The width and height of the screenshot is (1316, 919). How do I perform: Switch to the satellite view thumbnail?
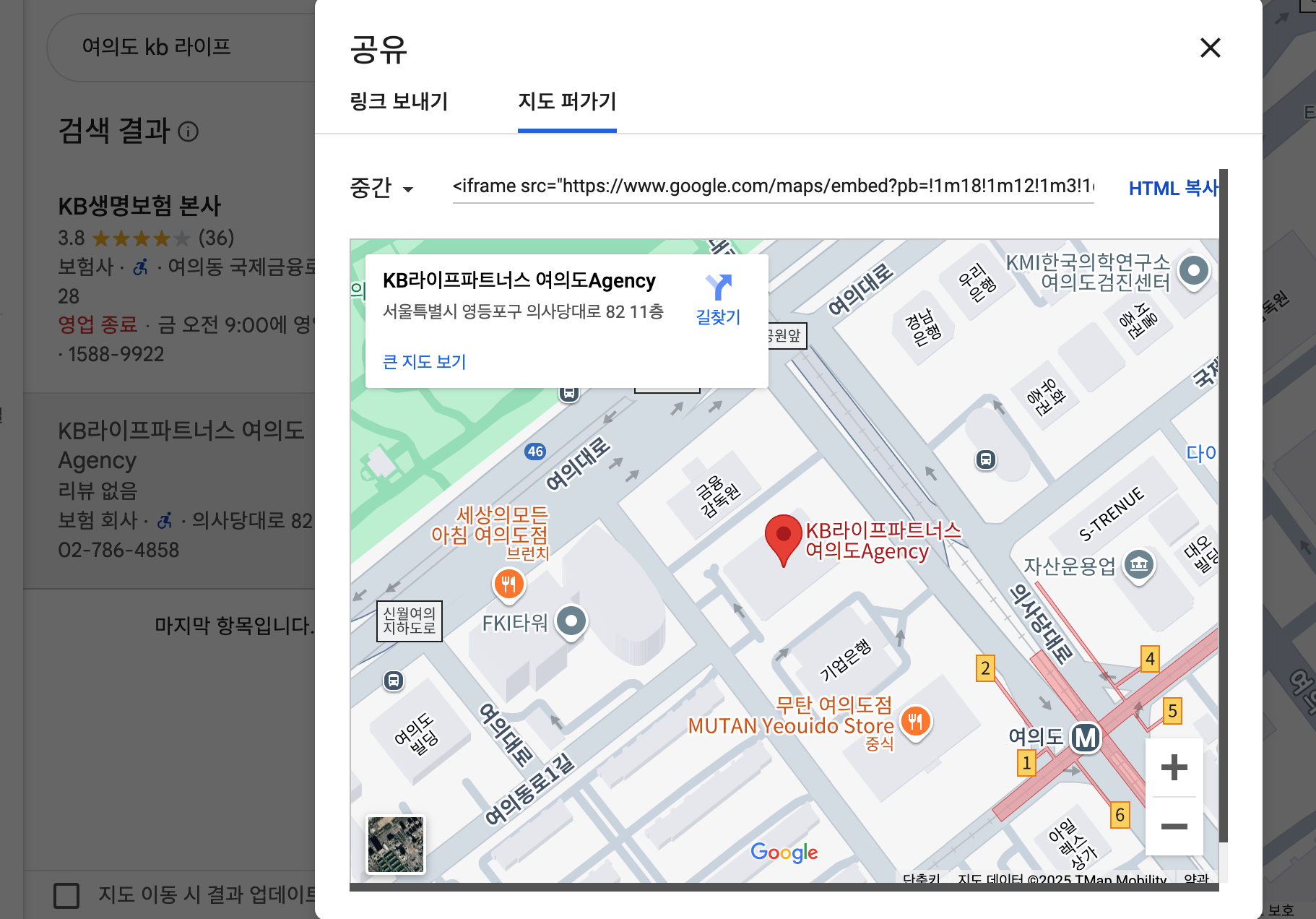(x=396, y=844)
